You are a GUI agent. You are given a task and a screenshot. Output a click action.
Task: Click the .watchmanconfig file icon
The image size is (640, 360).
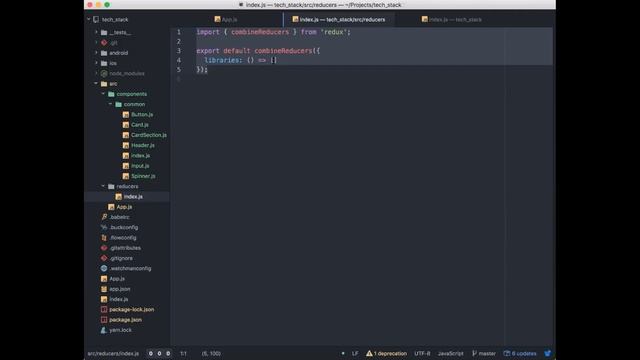coord(104,268)
